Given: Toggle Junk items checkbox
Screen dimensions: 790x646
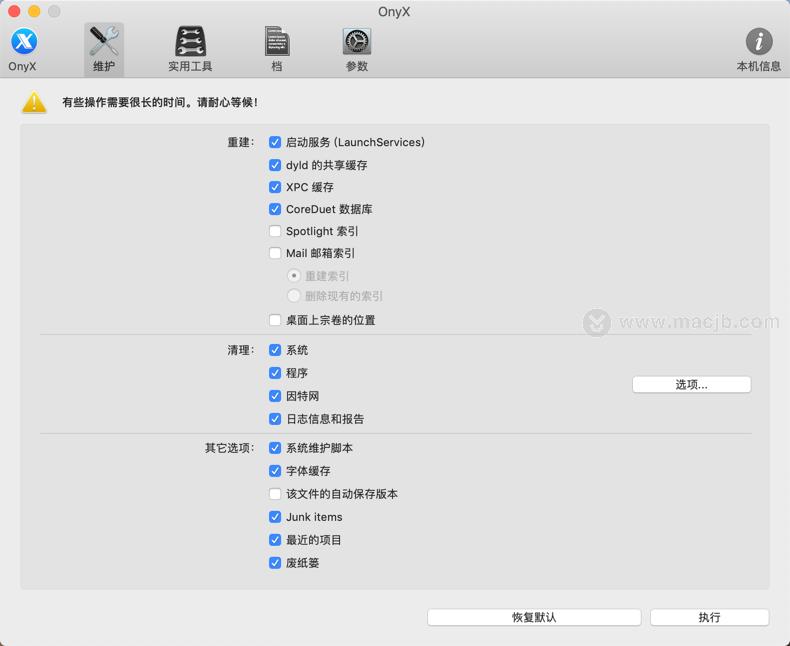Looking at the screenshot, I should [275, 516].
